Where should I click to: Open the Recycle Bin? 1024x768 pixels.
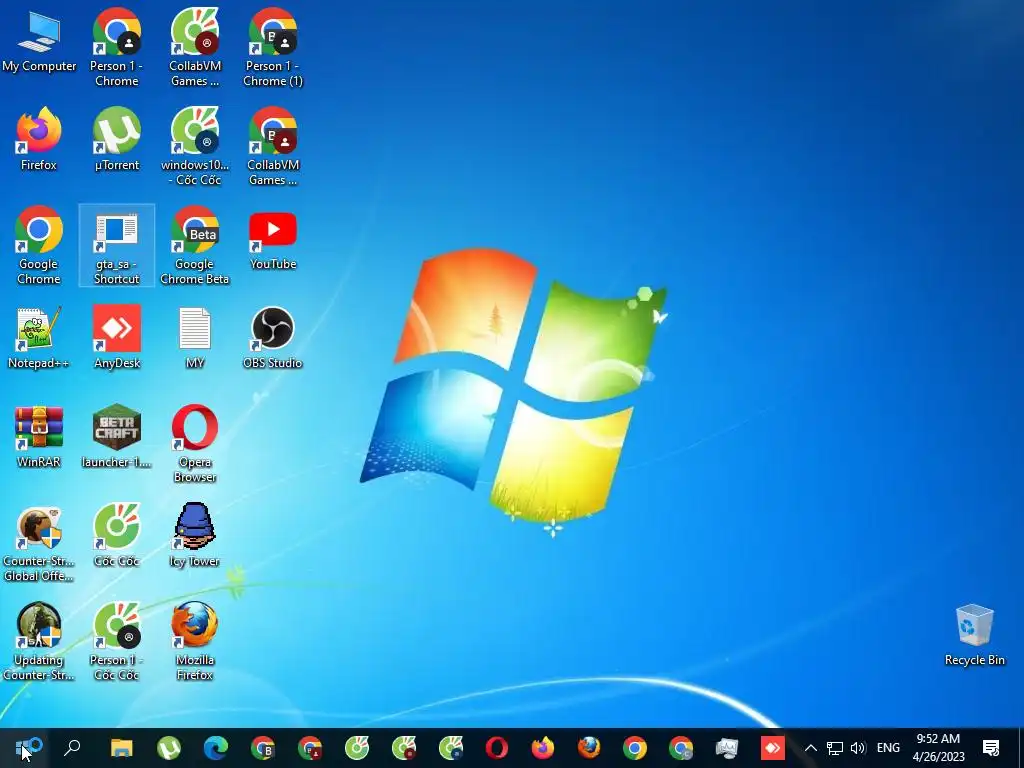[x=974, y=636]
